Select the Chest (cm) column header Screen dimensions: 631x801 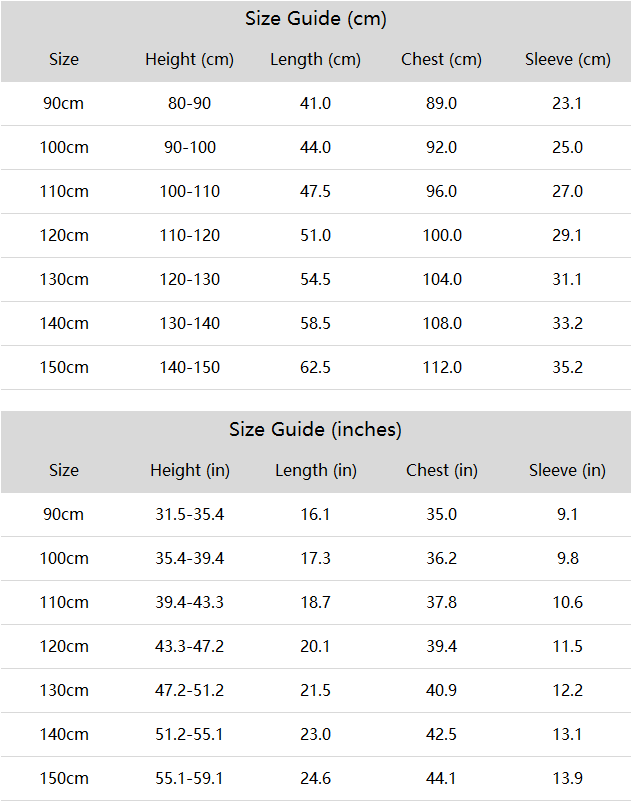pyautogui.click(x=441, y=60)
